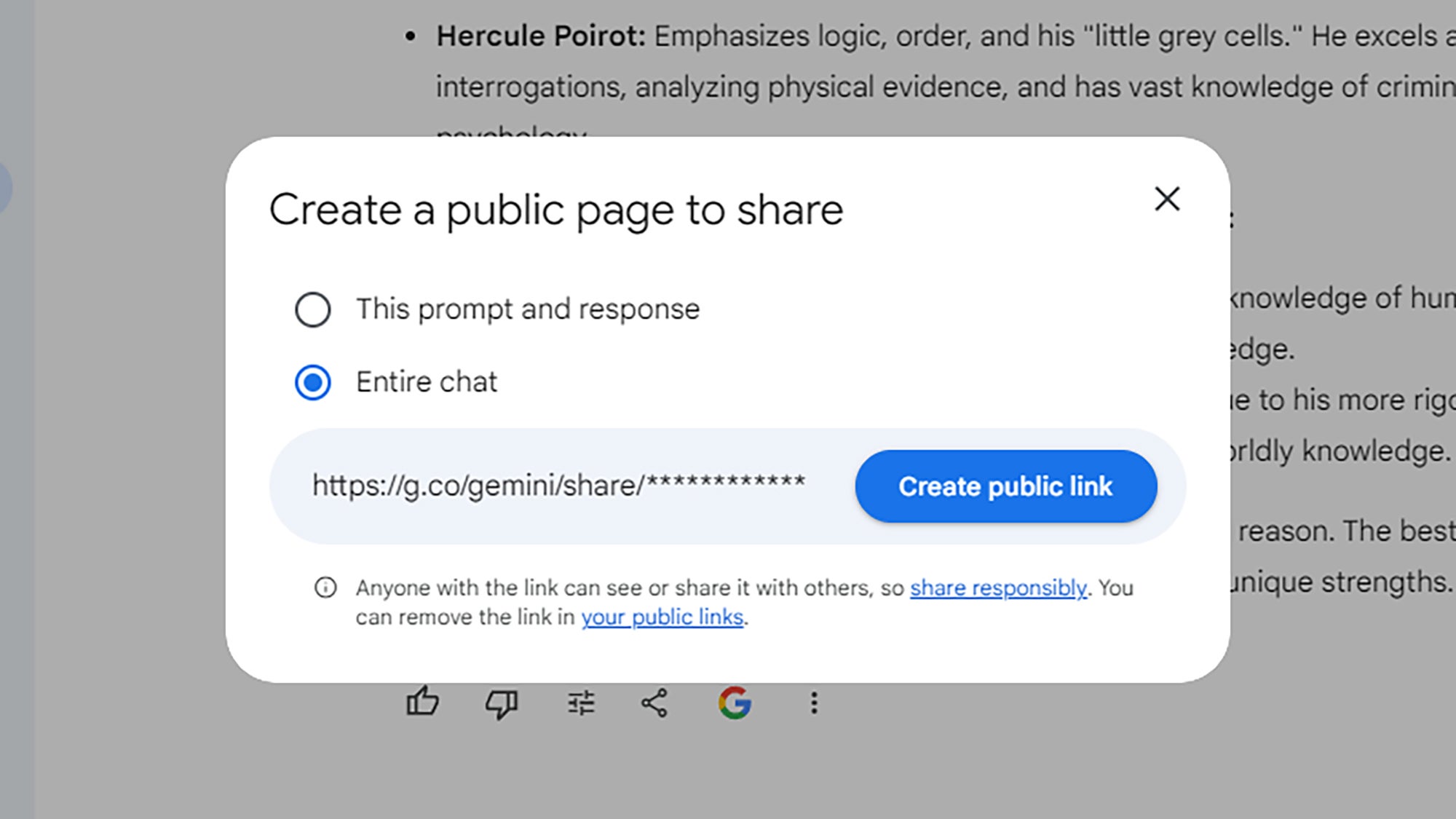Close the share dialog with X
Image resolution: width=1456 pixels, height=819 pixels.
[1167, 199]
